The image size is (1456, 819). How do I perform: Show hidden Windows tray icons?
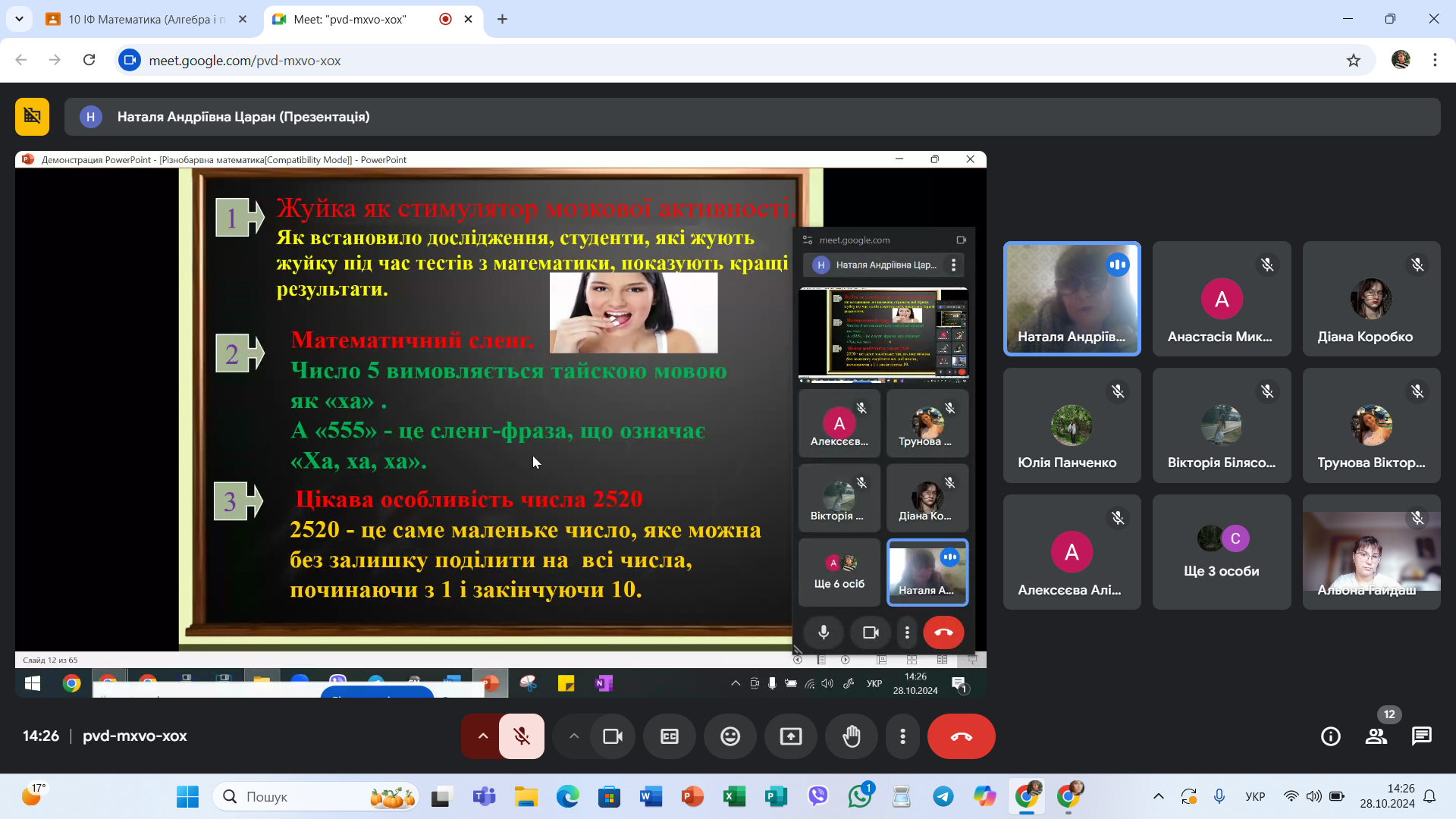1158,796
